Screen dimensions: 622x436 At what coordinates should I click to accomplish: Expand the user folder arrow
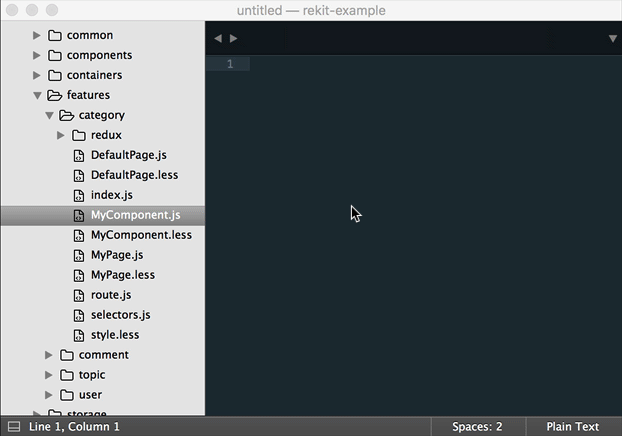click(48, 395)
